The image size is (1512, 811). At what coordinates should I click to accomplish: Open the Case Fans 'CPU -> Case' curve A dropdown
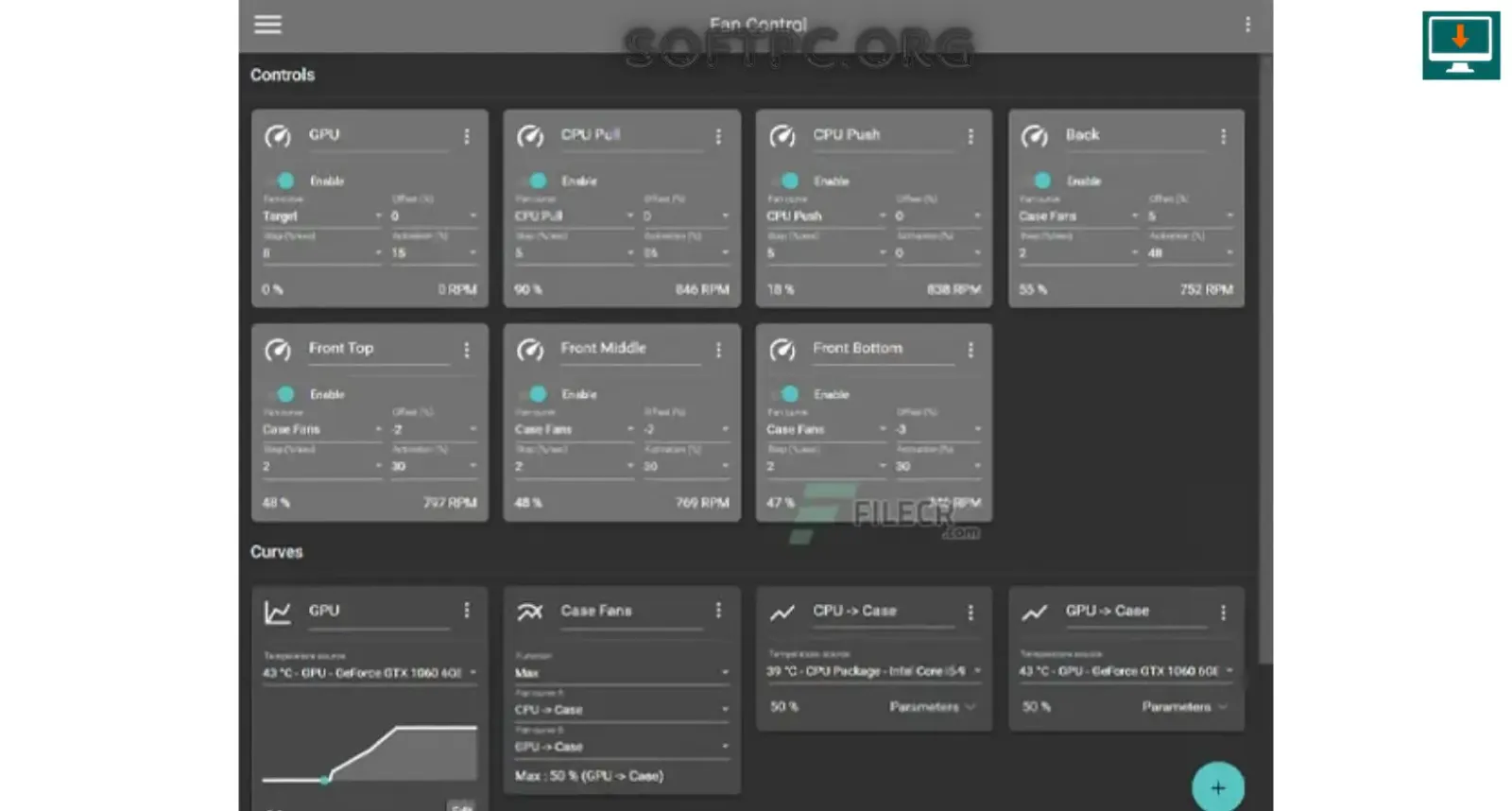point(622,710)
